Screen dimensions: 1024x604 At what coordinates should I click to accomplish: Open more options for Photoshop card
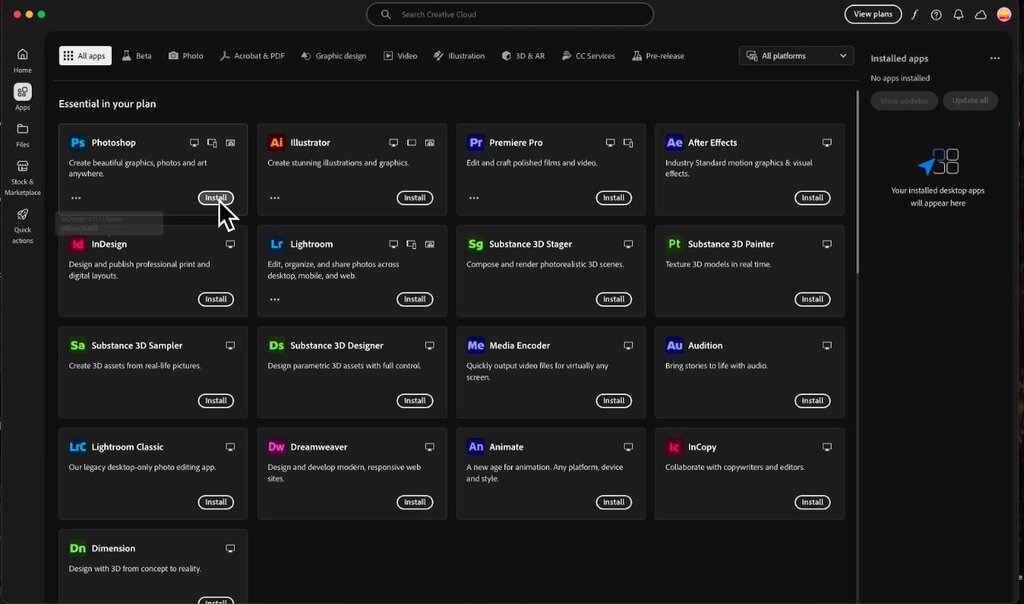[76, 198]
